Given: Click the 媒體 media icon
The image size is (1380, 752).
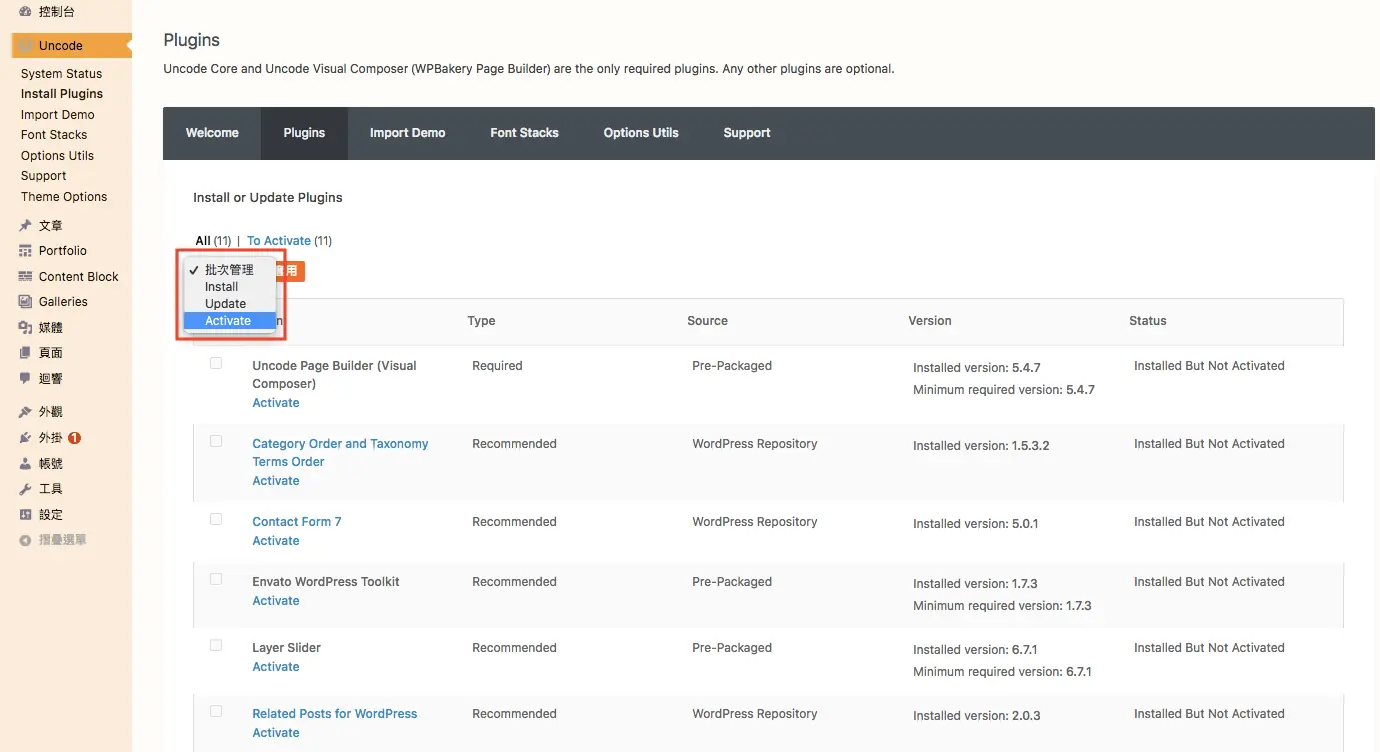Looking at the screenshot, I should coord(26,328).
